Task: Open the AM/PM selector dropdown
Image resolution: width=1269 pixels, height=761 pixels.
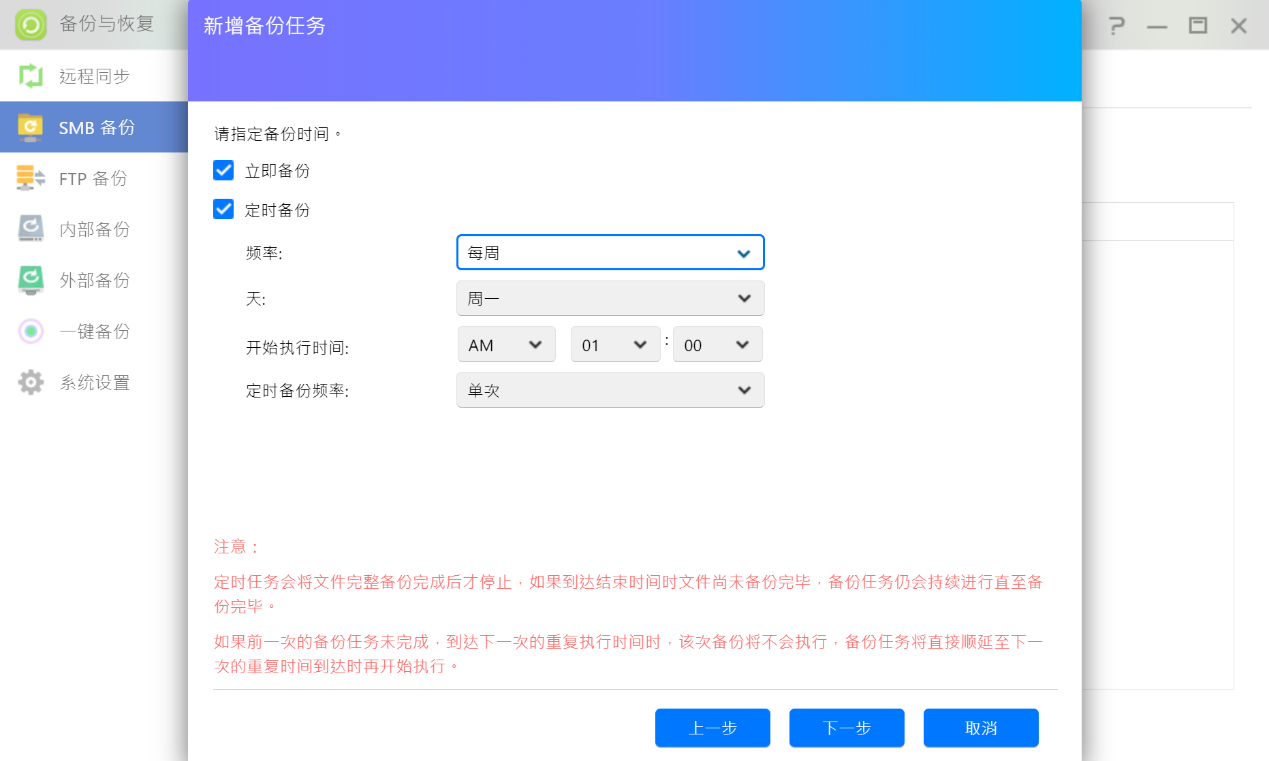Action: (x=506, y=345)
